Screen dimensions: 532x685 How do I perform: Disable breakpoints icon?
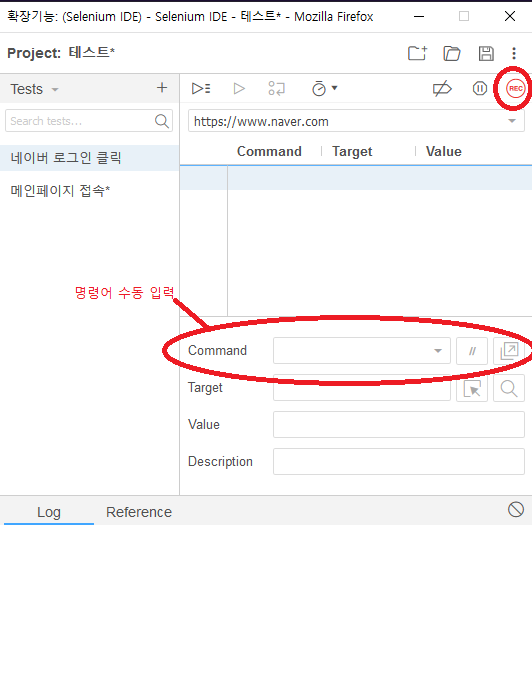coord(442,89)
